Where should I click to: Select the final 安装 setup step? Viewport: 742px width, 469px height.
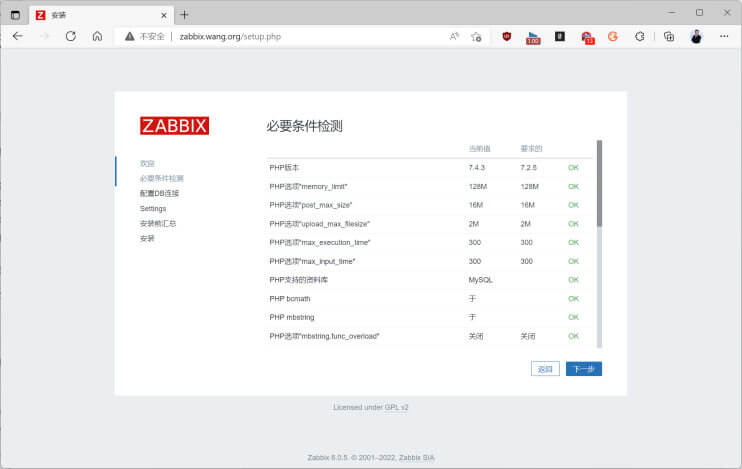click(x=147, y=239)
